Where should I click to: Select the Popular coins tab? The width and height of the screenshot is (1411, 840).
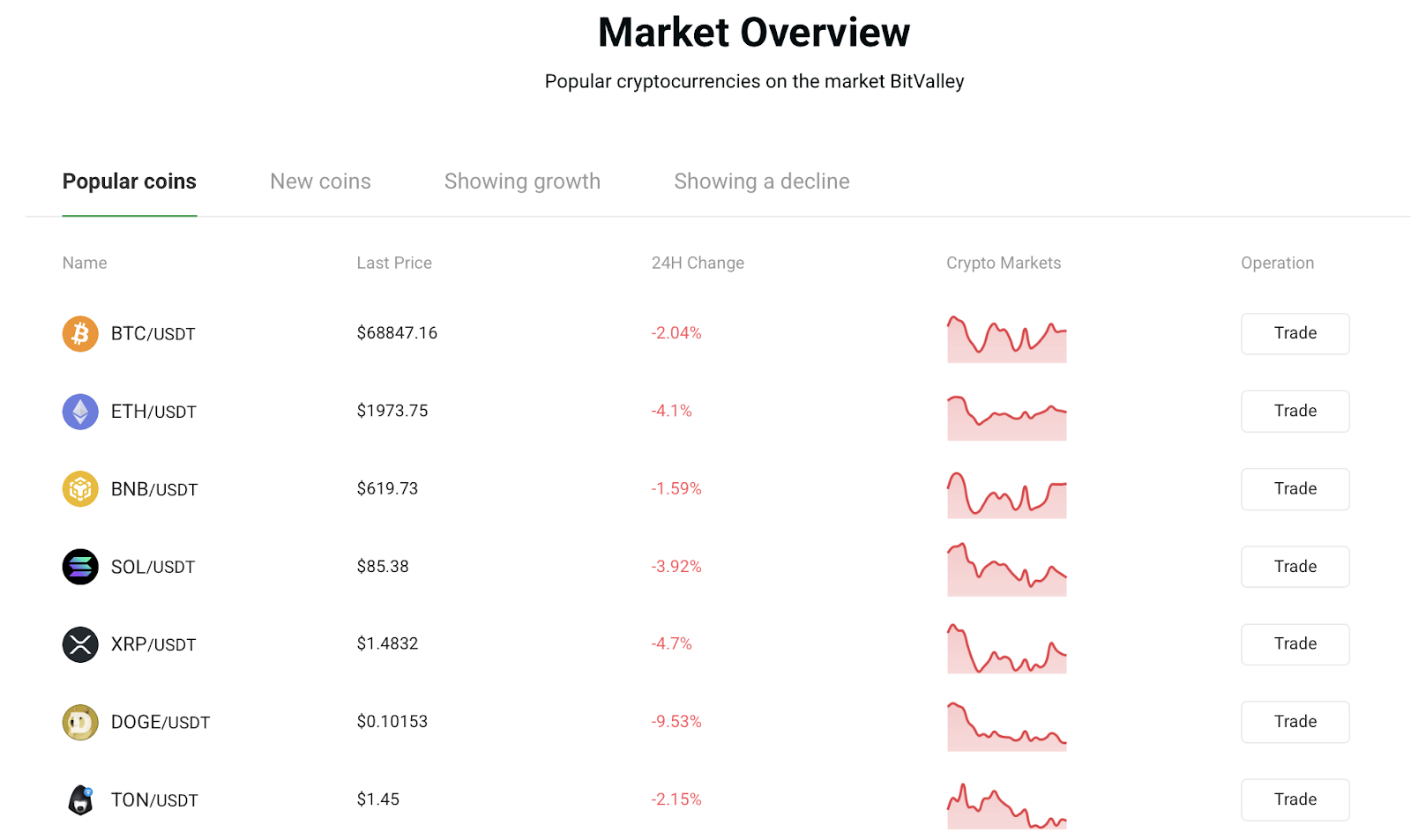[130, 182]
